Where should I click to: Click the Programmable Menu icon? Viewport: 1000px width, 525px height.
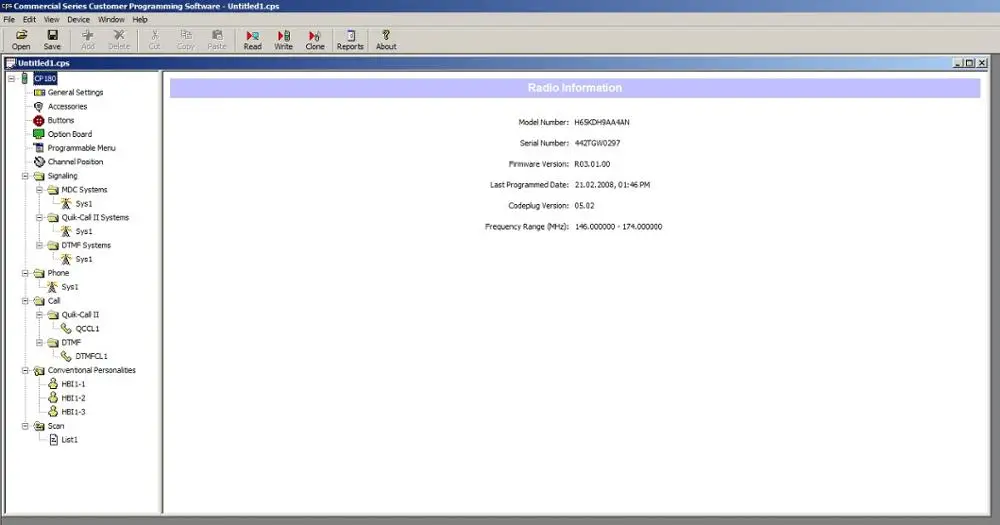click(x=39, y=148)
